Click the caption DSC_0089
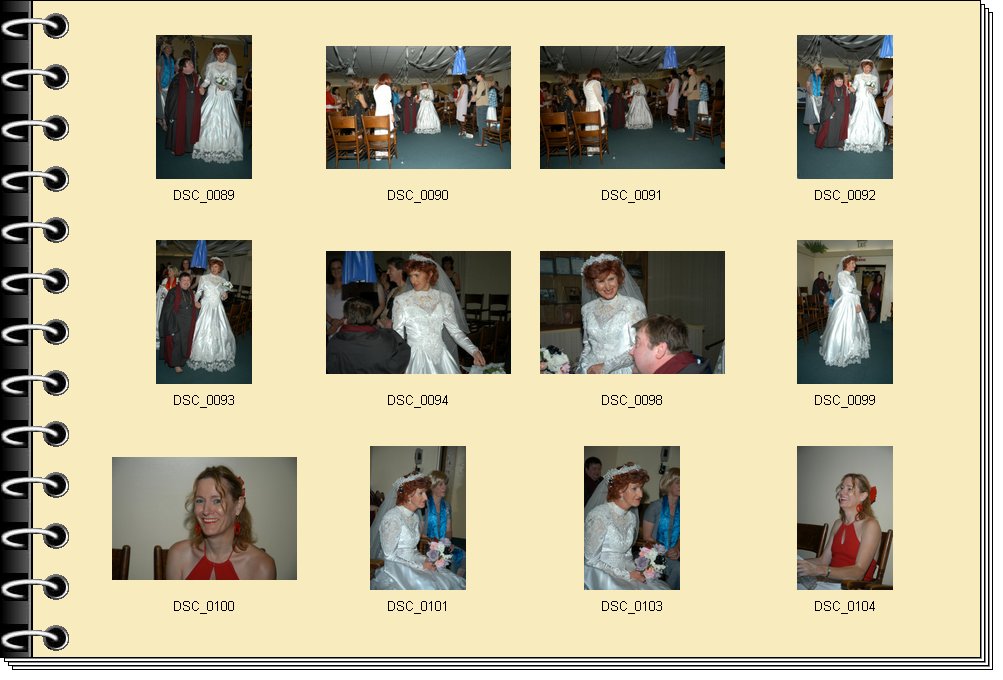 (204, 195)
